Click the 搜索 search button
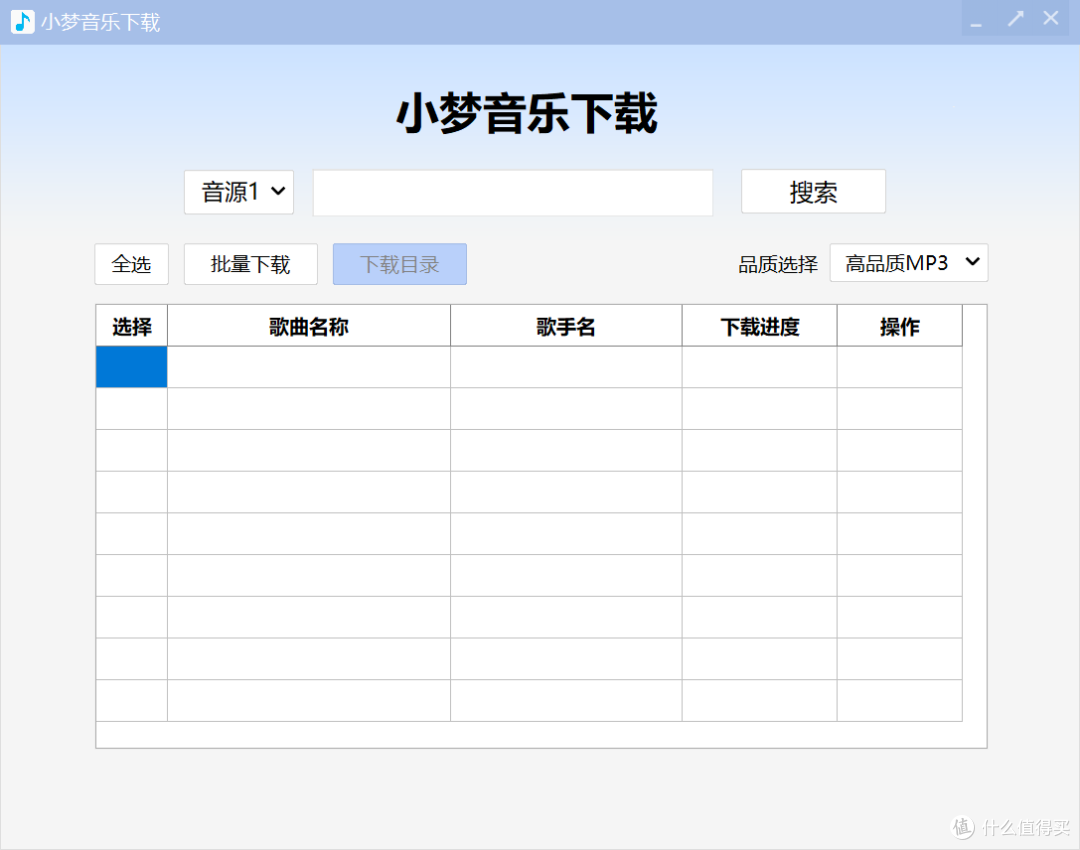 813,191
